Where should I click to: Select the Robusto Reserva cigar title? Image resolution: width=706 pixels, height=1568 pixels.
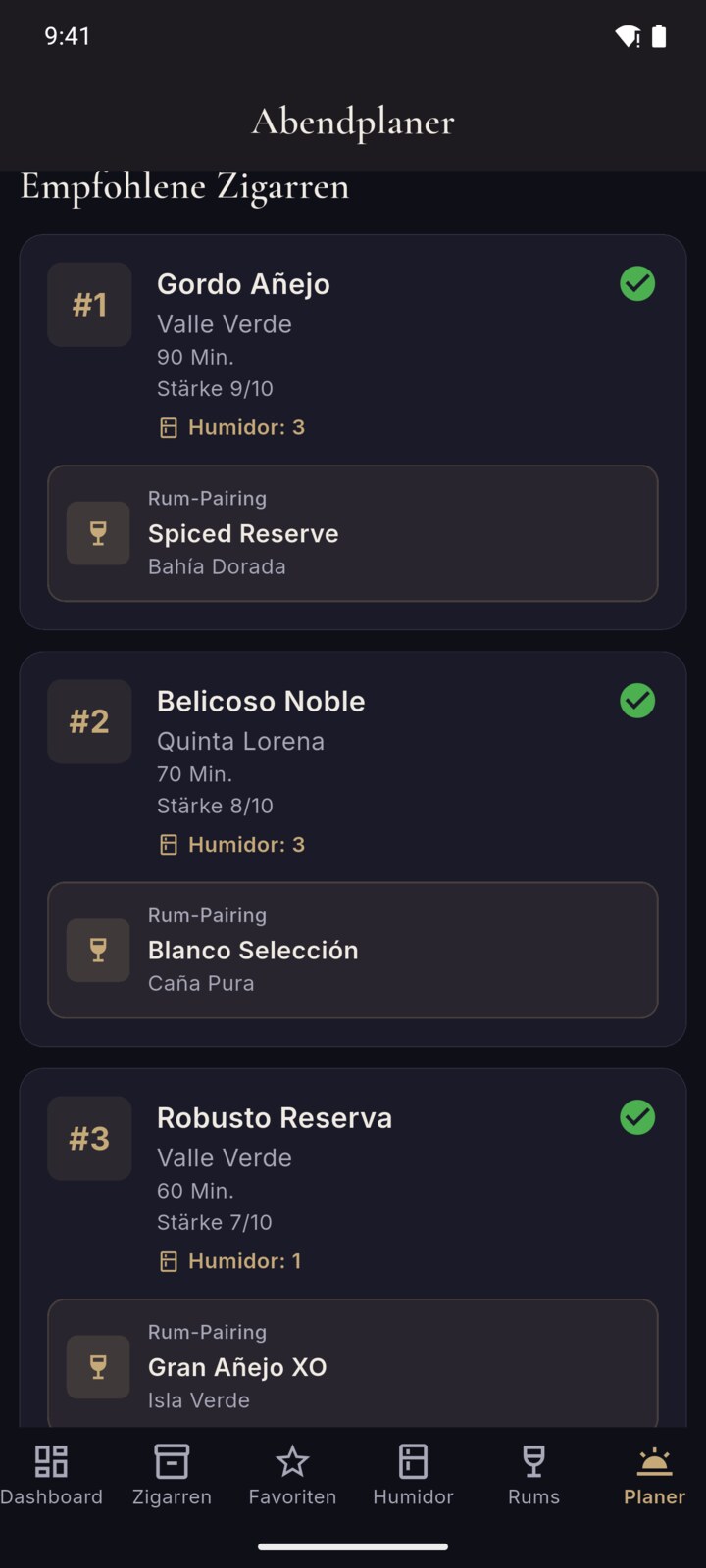(x=275, y=1118)
